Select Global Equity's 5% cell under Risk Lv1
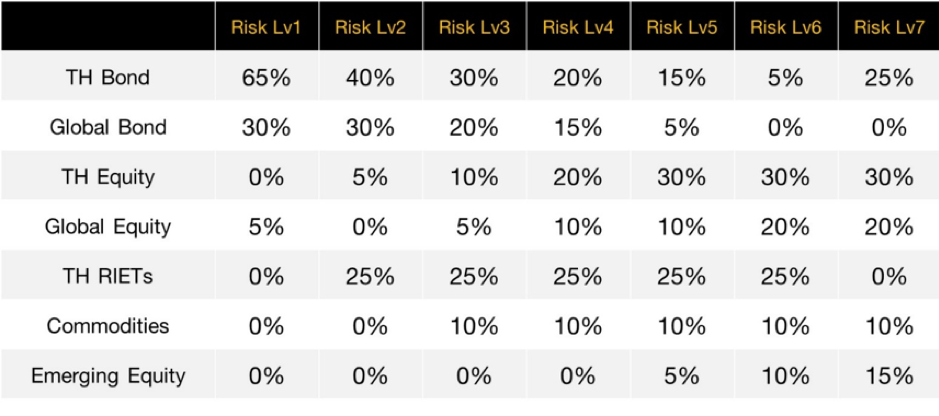Screen dimensions: 939x416 point(266,227)
